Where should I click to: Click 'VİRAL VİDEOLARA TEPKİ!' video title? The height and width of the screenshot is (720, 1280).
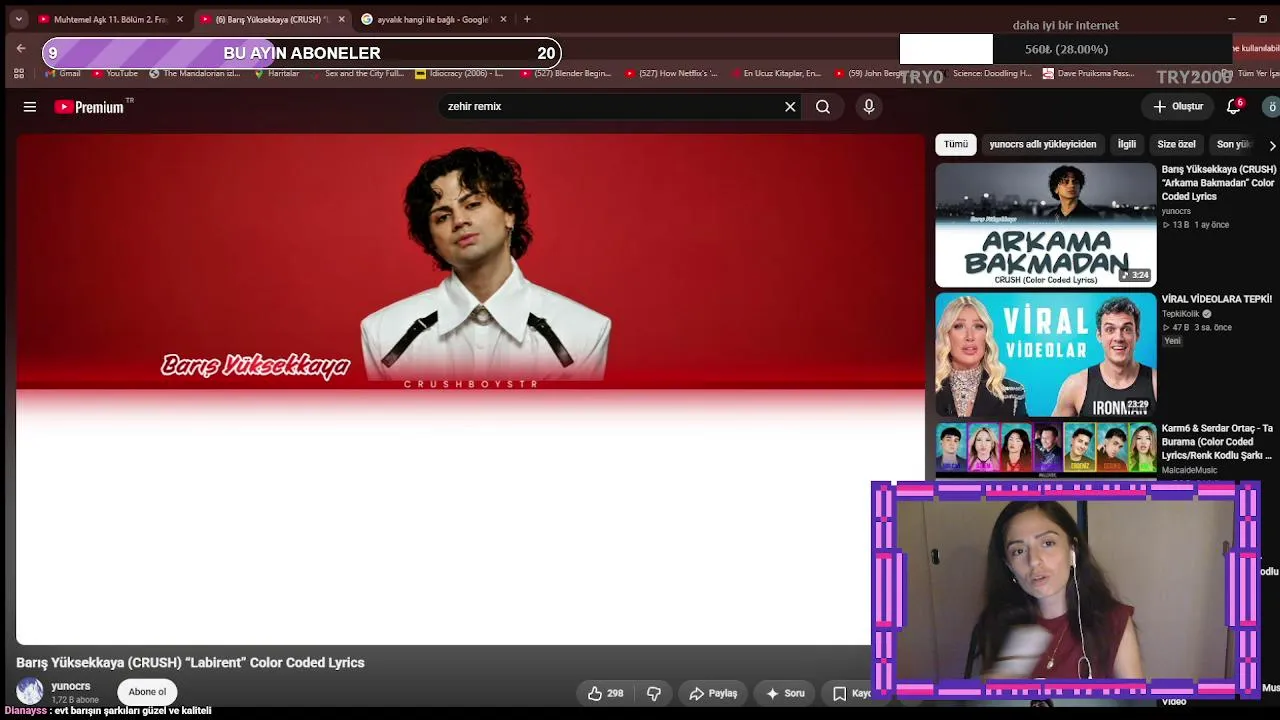[x=1216, y=299]
